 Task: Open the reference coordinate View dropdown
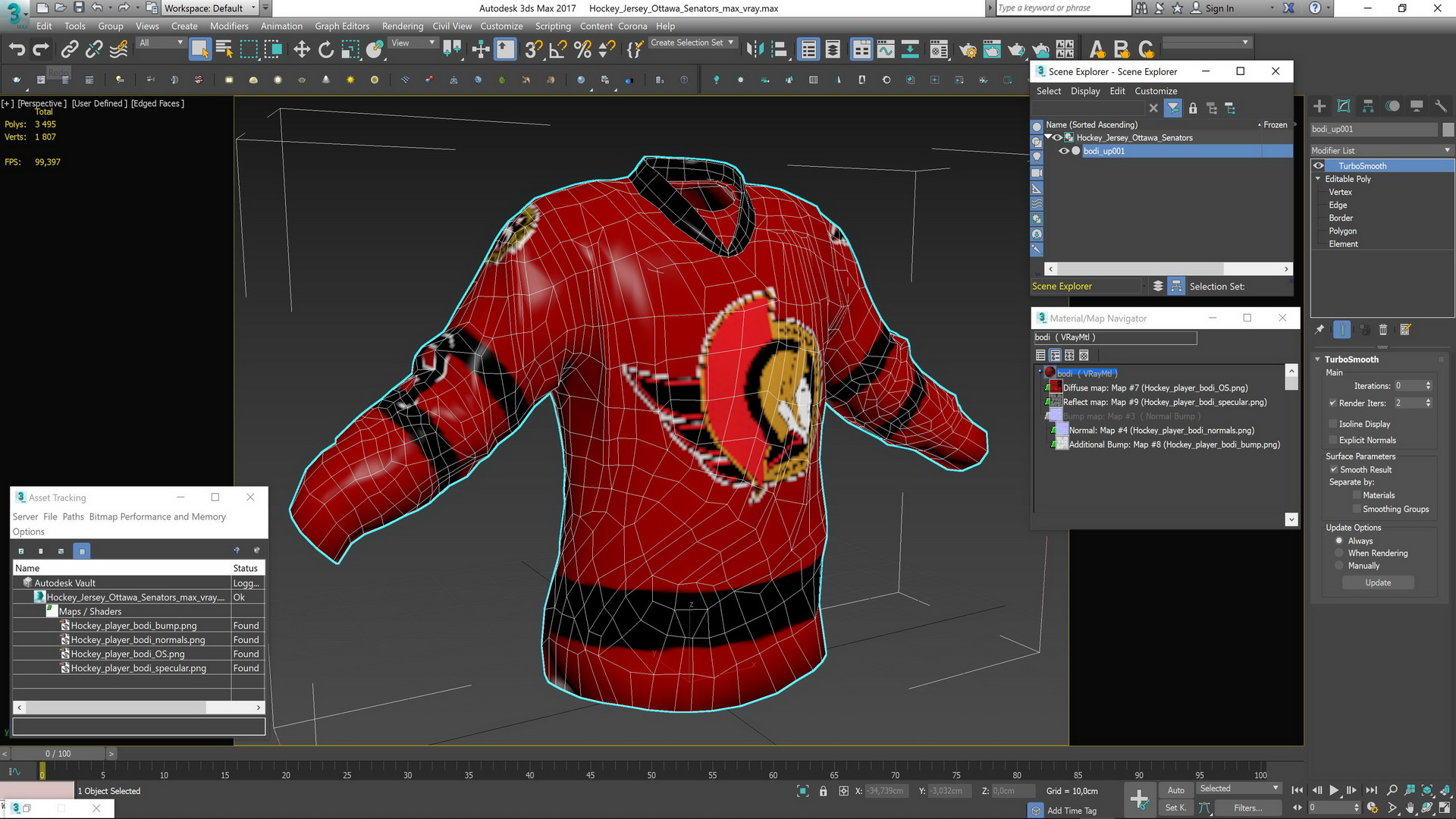click(x=413, y=42)
